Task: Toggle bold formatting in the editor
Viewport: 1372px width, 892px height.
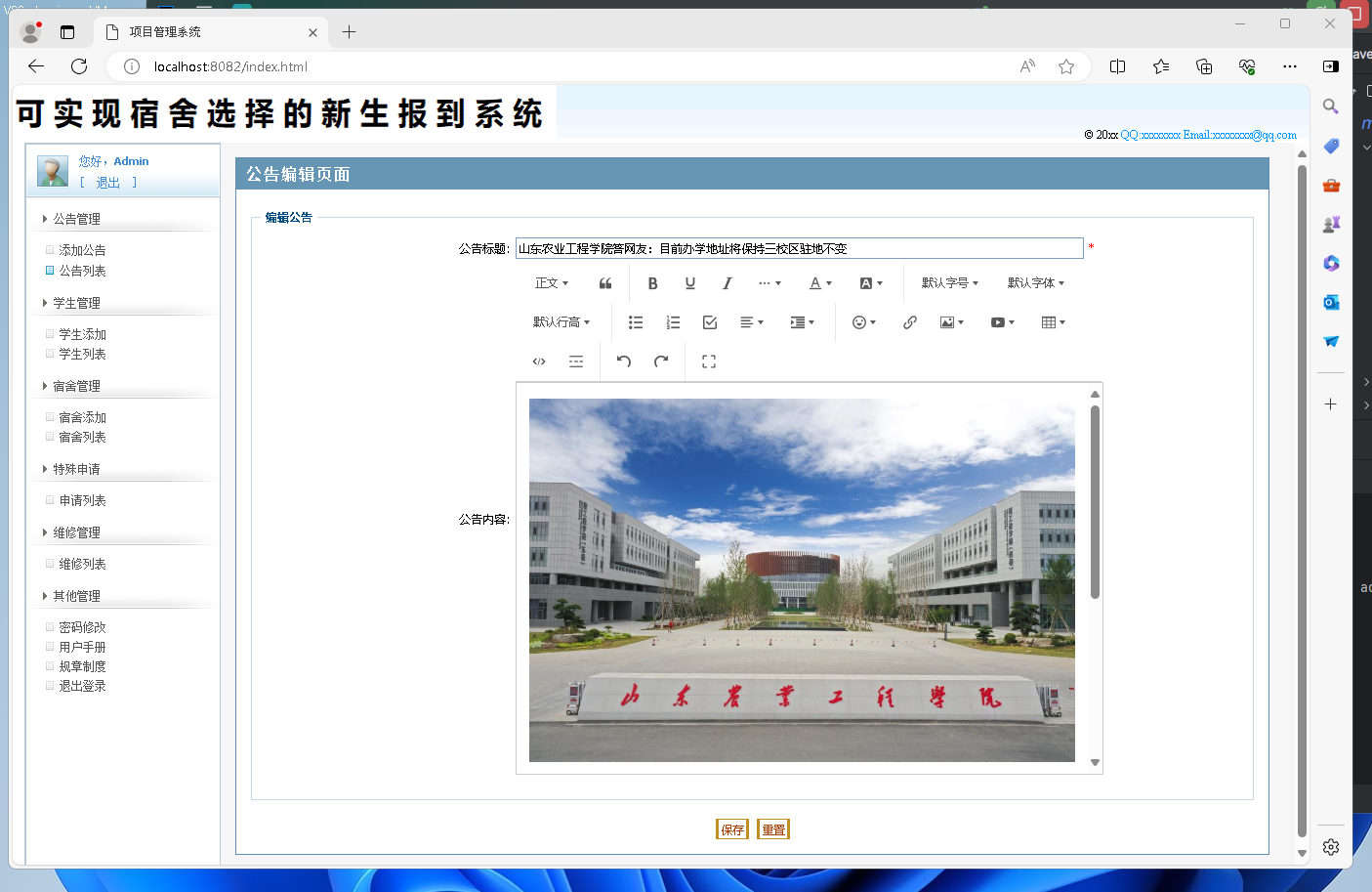Action: pos(652,282)
